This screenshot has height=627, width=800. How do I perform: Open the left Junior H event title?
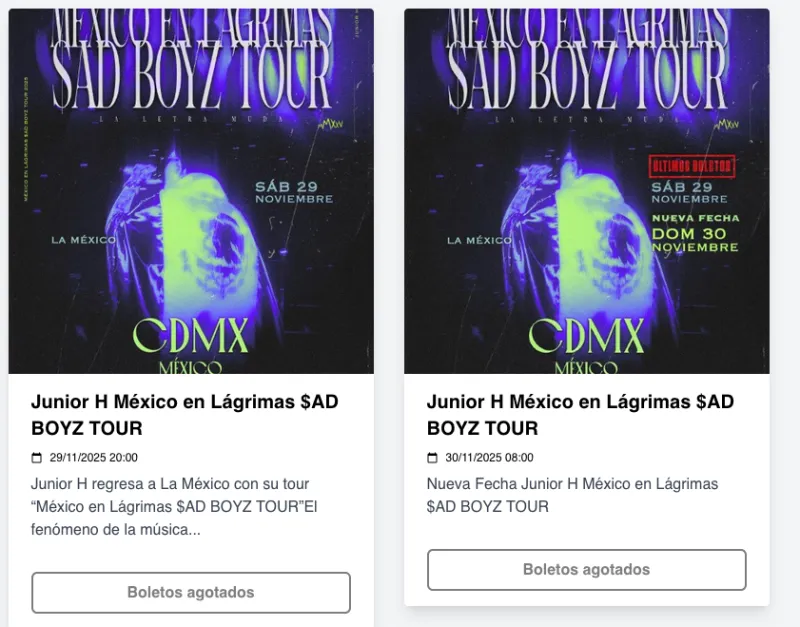point(185,415)
